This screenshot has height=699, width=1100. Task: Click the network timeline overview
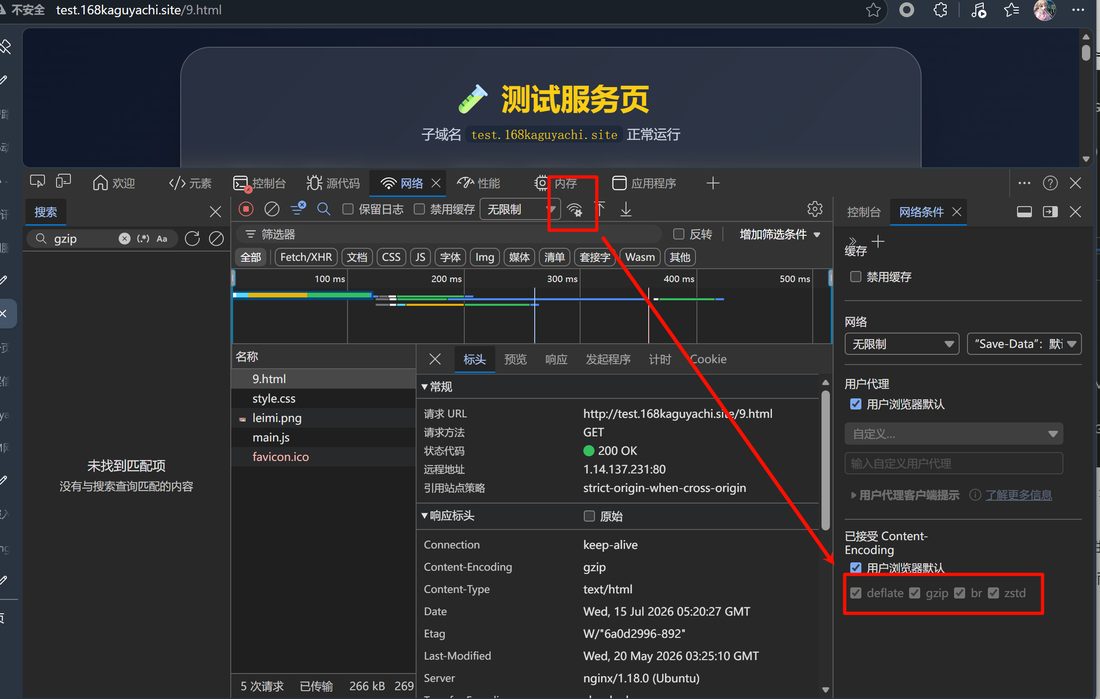pyautogui.click(x=532, y=307)
